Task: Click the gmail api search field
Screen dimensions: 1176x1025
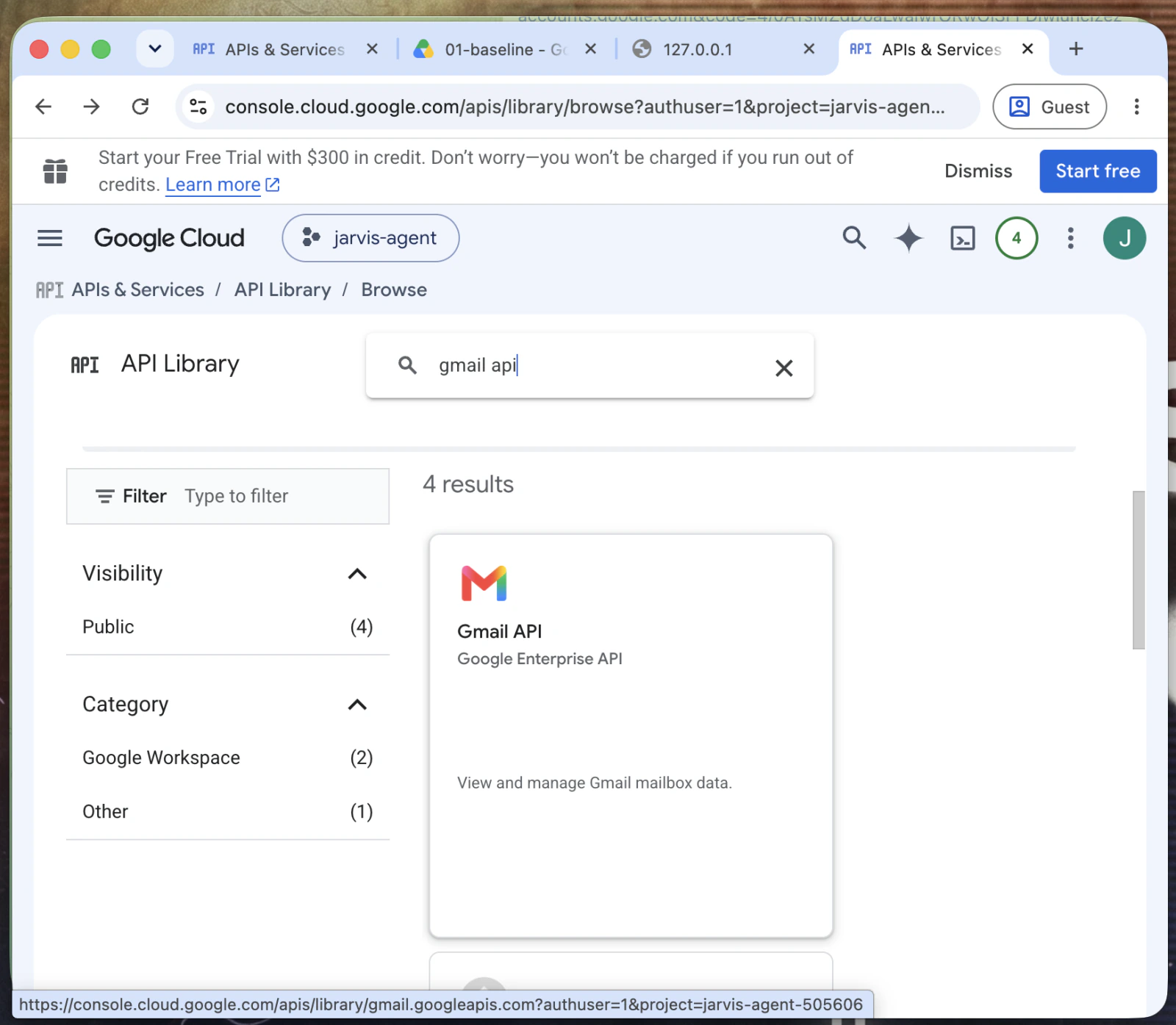Action: point(589,366)
